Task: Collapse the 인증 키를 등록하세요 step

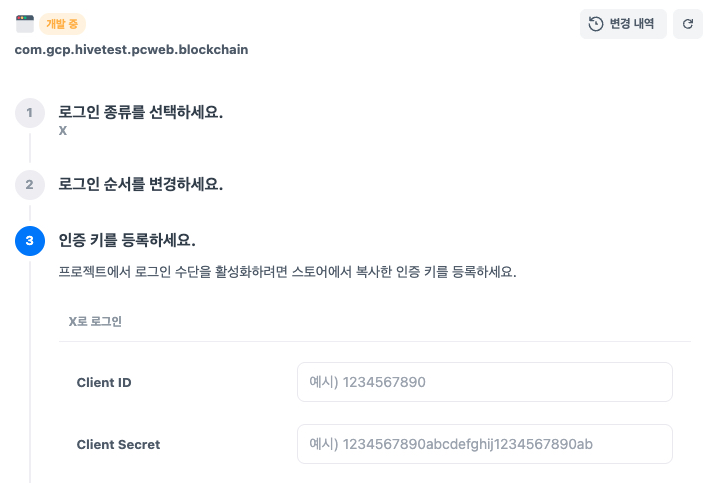Action: [127, 240]
